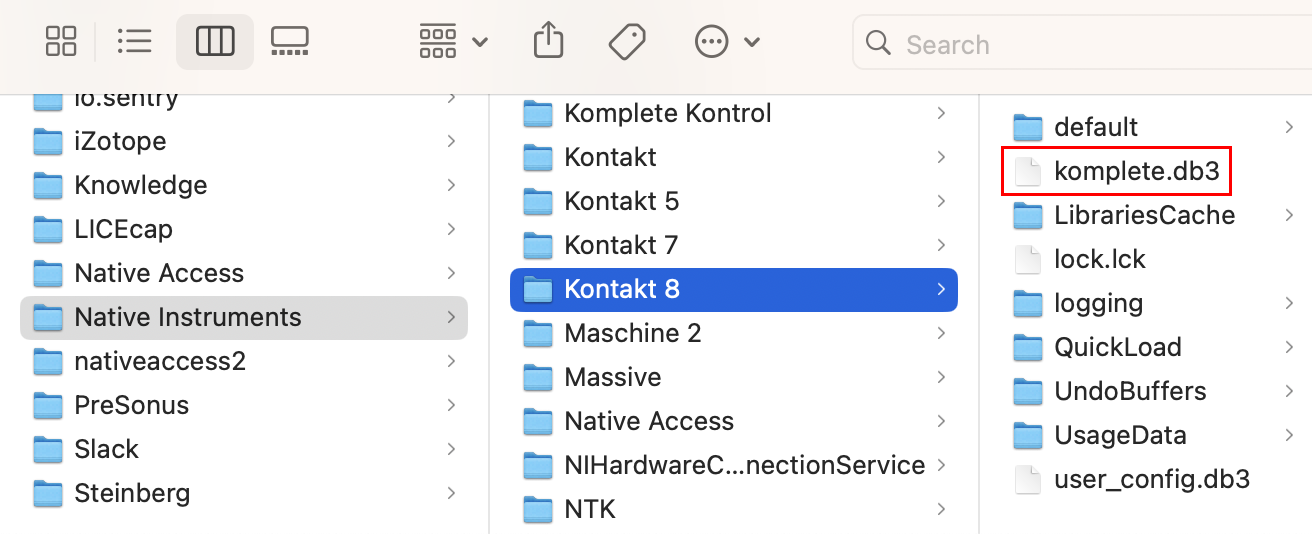The height and width of the screenshot is (534, 1312).
Task: Switch to gallery view
Action: click(289, 41)
